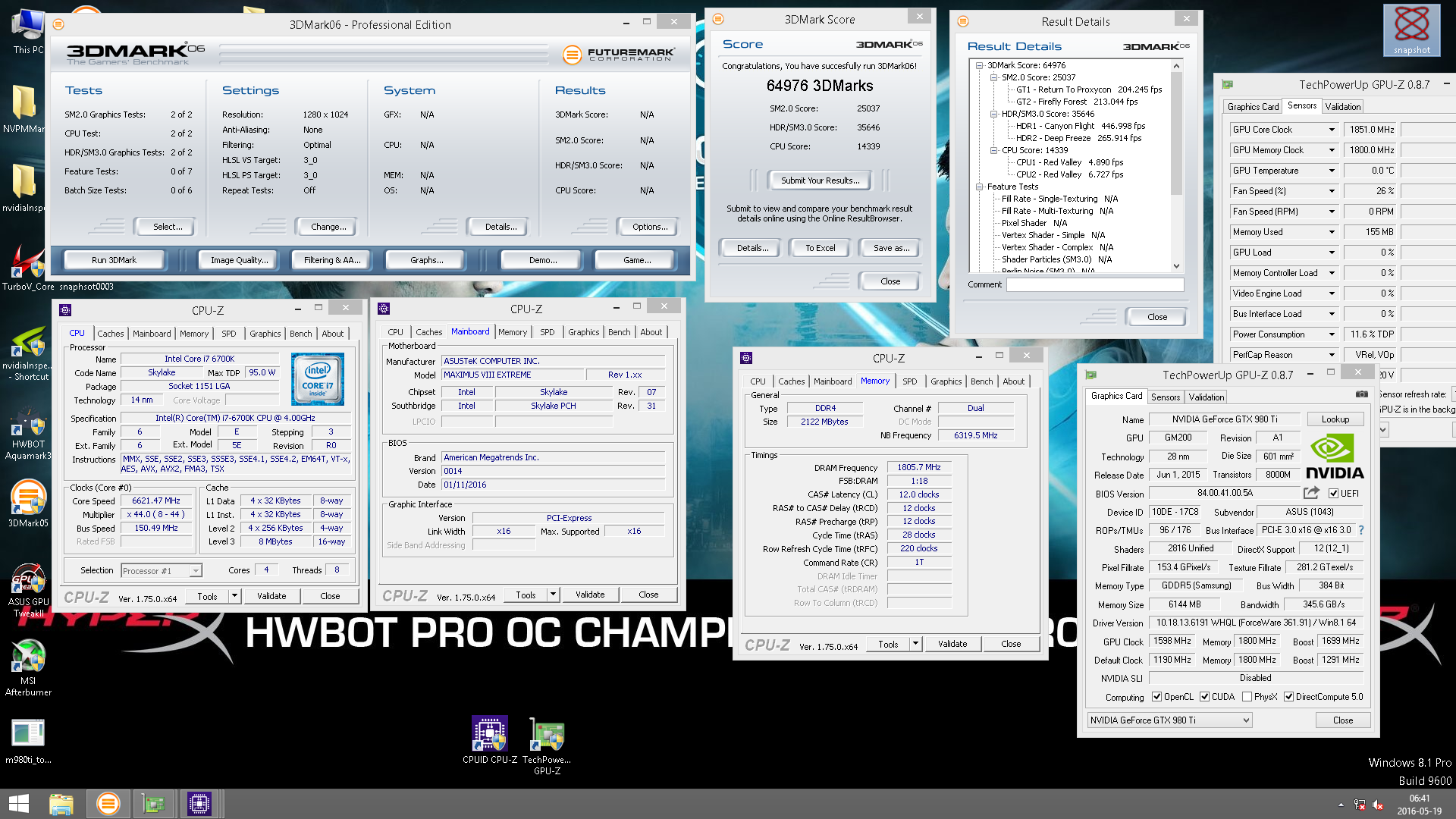Collapse the Feature Tests tree node
Image resolution: width=1456 pixels, height=819 pixels.
click(x=980, y=187)
